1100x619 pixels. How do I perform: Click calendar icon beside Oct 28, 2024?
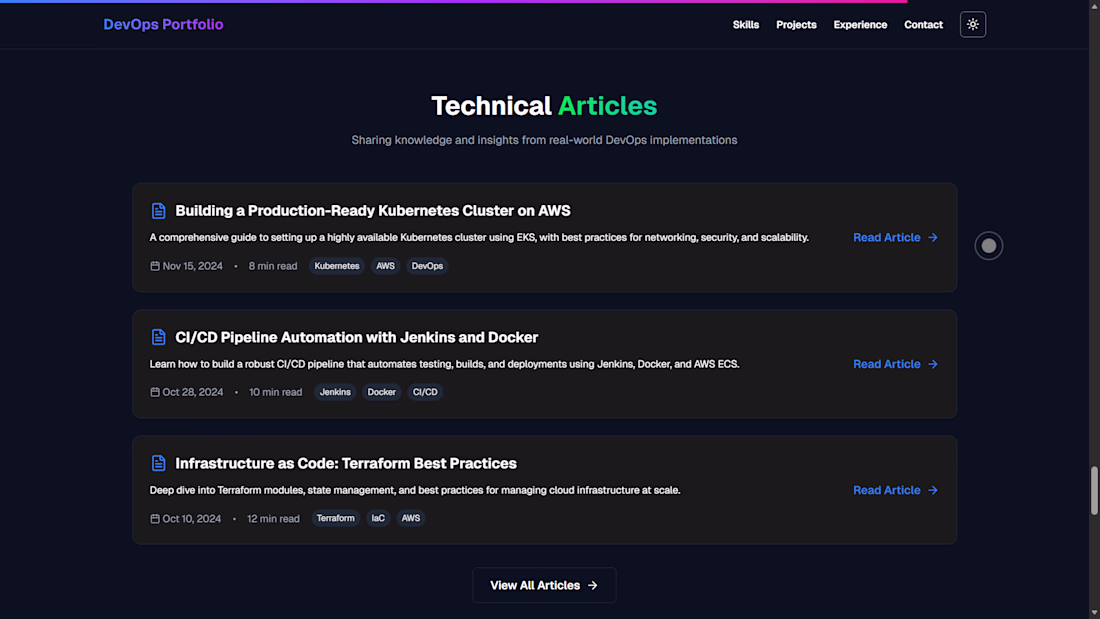(x=154, y=392)
